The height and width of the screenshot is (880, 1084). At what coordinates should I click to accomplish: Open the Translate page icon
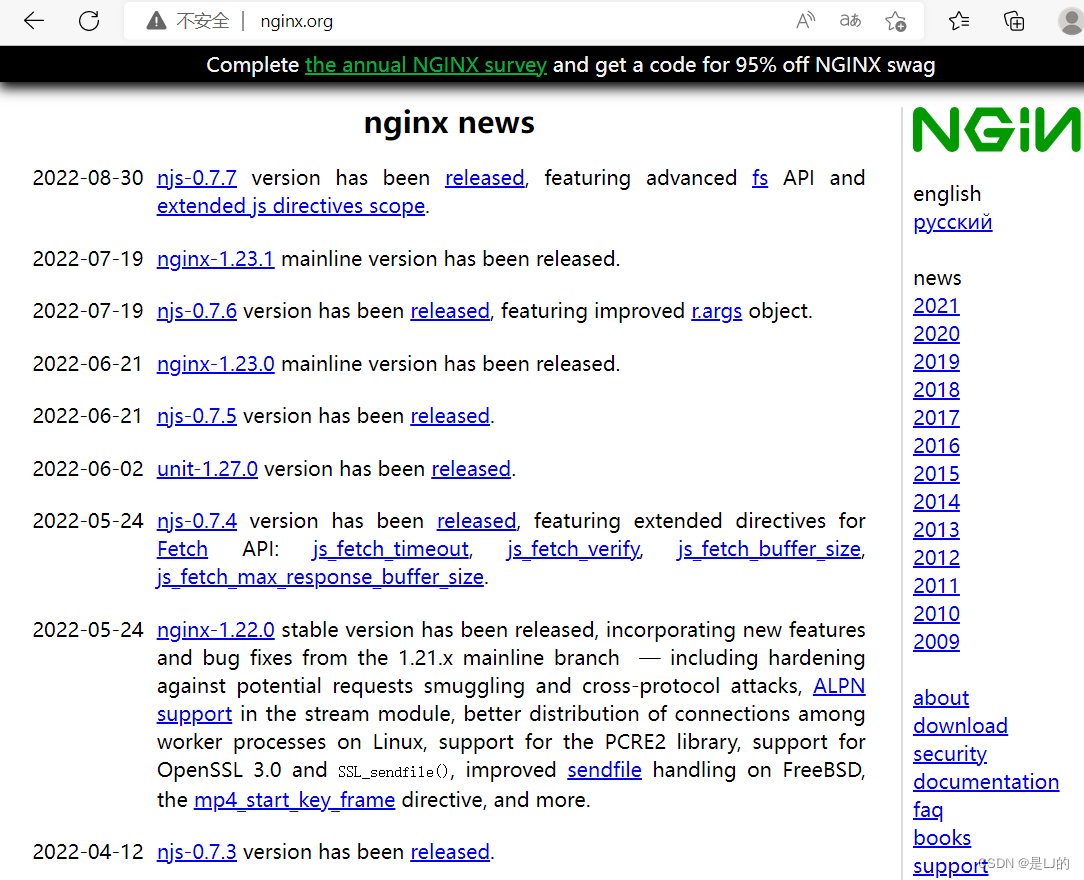[x=849, y=20]
